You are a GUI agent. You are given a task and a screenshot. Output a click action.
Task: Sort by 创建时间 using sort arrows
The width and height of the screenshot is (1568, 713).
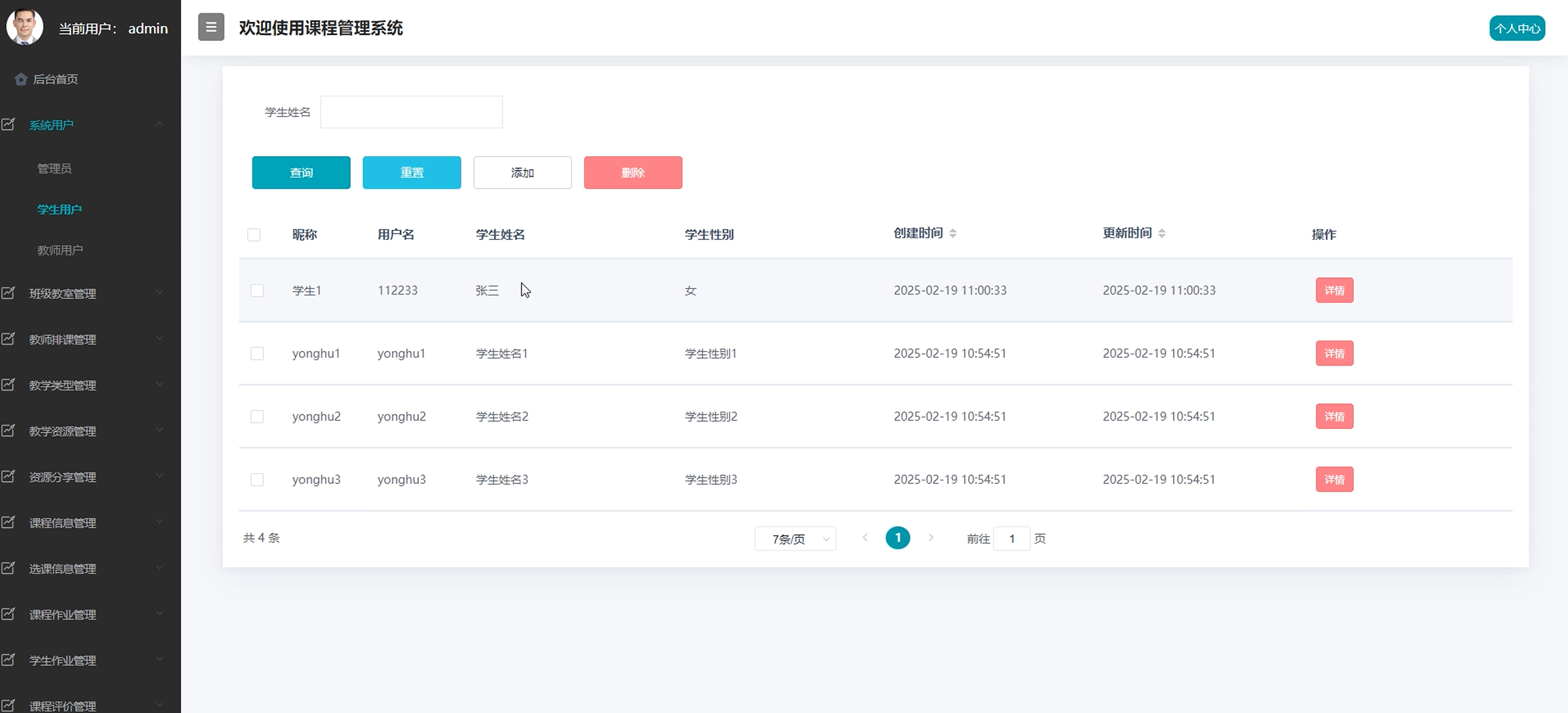click(x=953, y=233)
